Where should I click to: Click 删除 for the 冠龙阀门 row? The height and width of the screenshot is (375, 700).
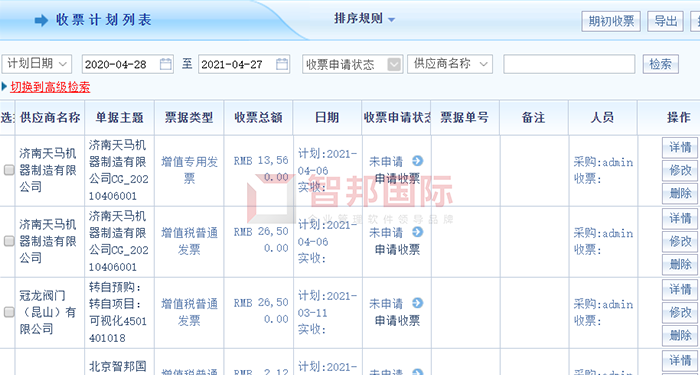tap(680, 335)
